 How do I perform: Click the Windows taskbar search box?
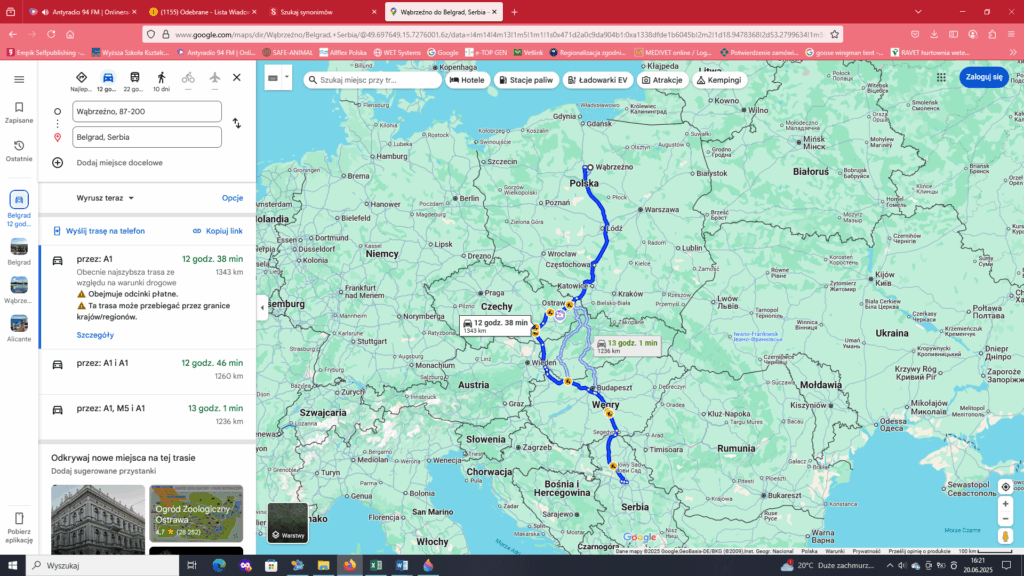104,566
